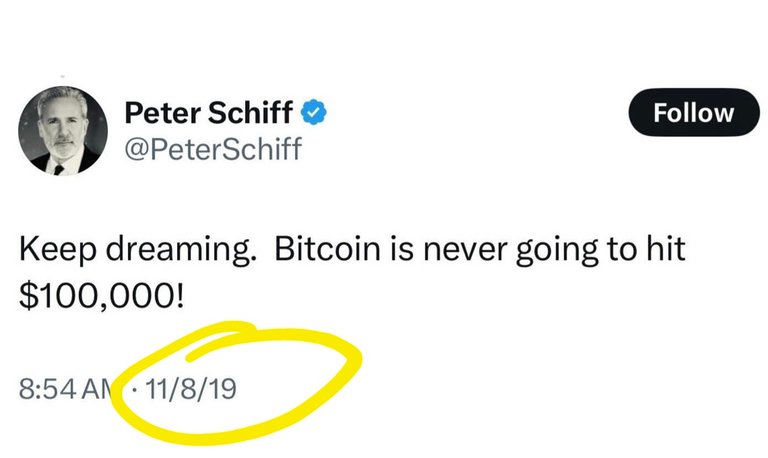This screenshot has width=768, height=458.
Task: Click the blue verified checkmark badge
Action: pyautogui.click(x=313, y=113)
